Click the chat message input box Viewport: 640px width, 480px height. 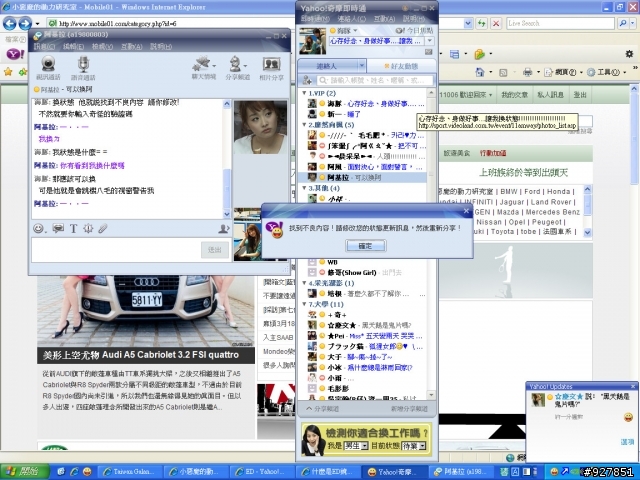click(116, 249)
